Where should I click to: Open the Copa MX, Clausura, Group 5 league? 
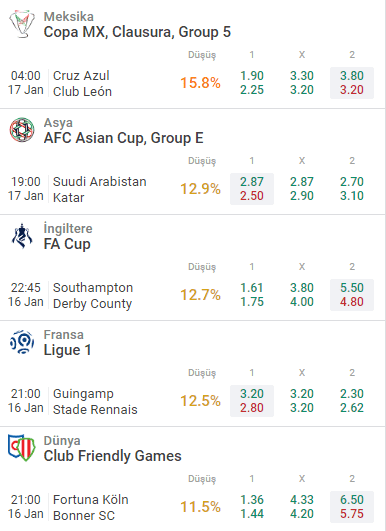(137, 32)
